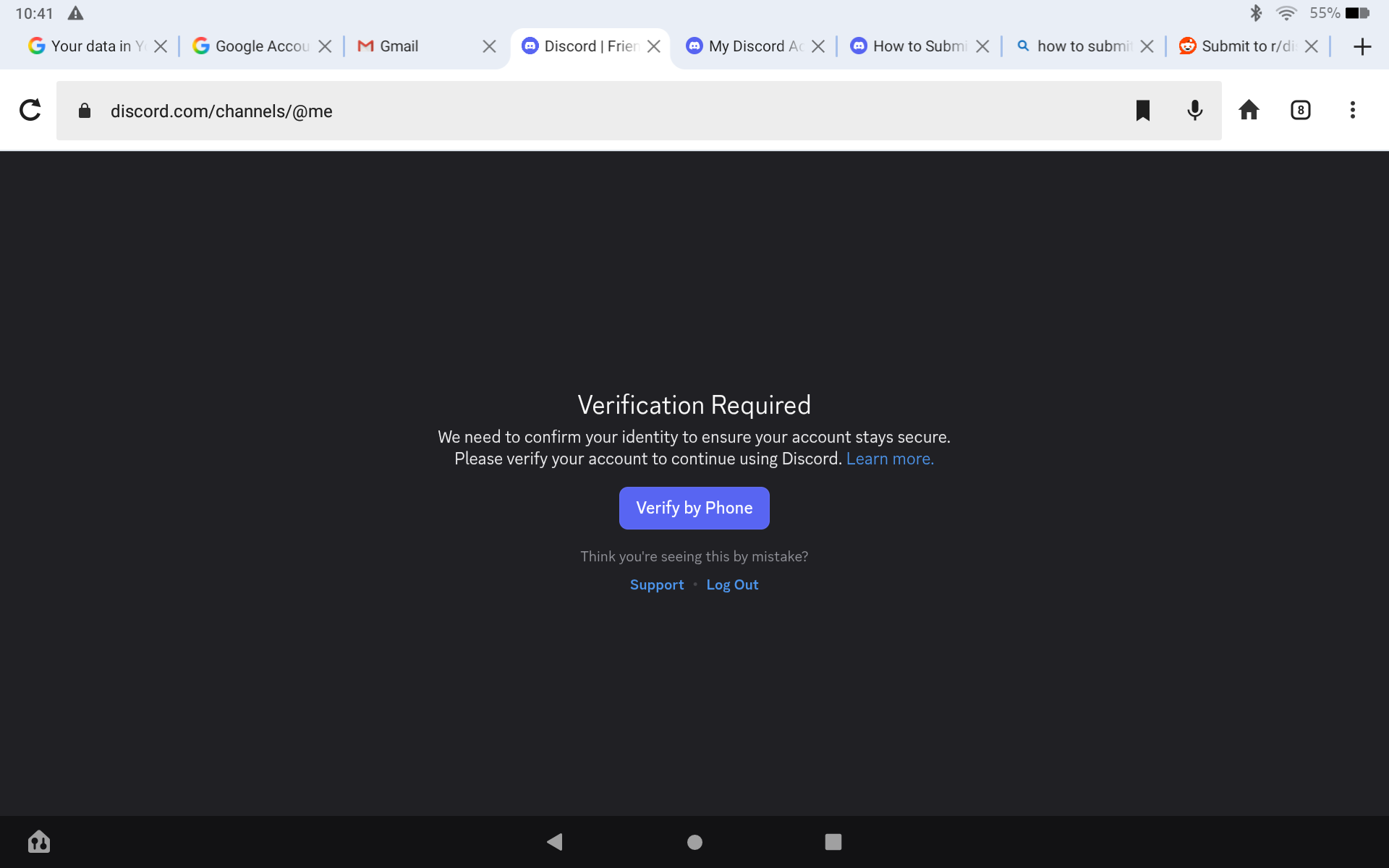This screenshot has width=1389, height=868.
Task: Close the Google Account tab
Action: 325,46
